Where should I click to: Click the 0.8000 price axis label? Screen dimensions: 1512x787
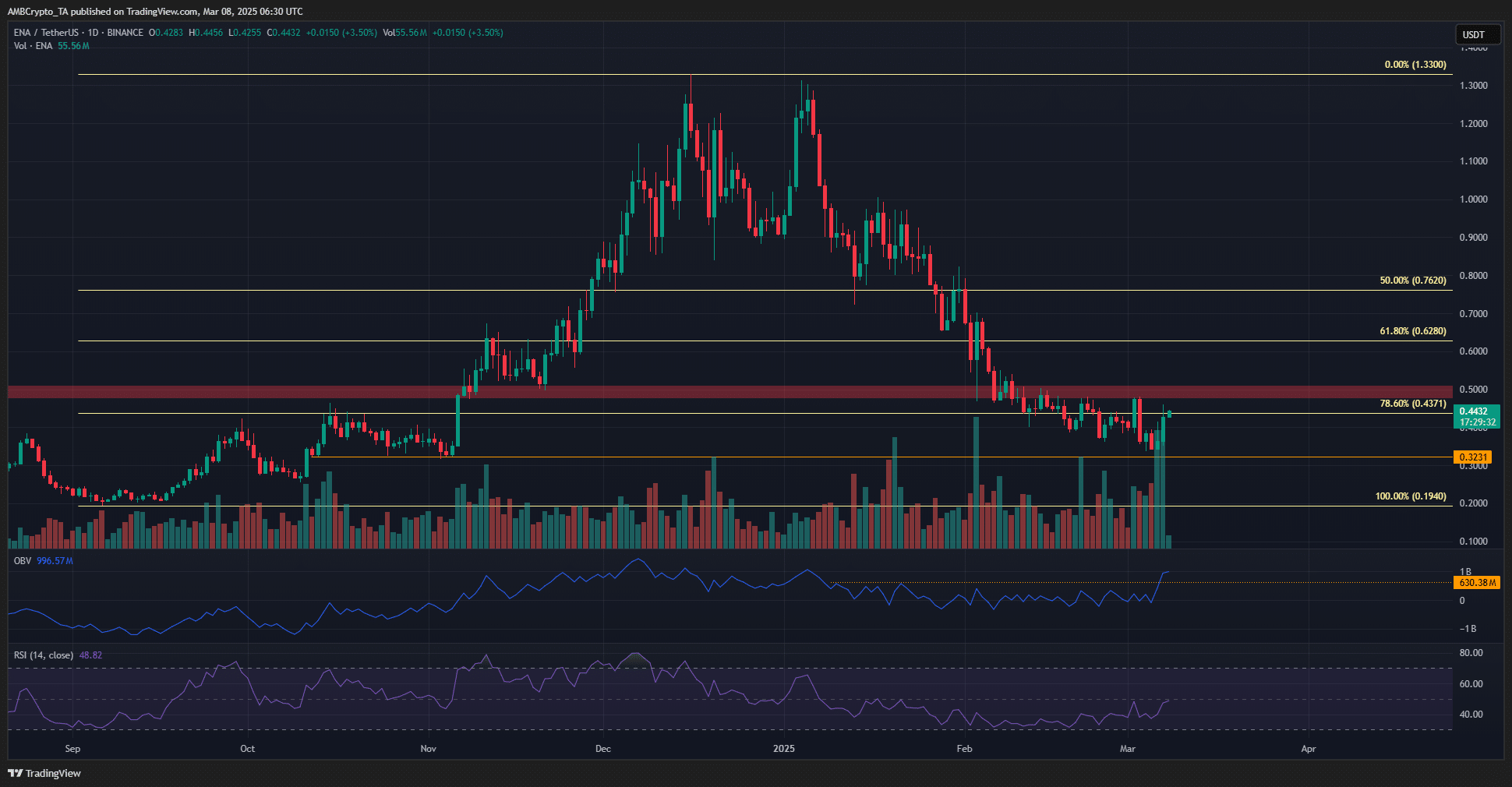click(1473, 276)
